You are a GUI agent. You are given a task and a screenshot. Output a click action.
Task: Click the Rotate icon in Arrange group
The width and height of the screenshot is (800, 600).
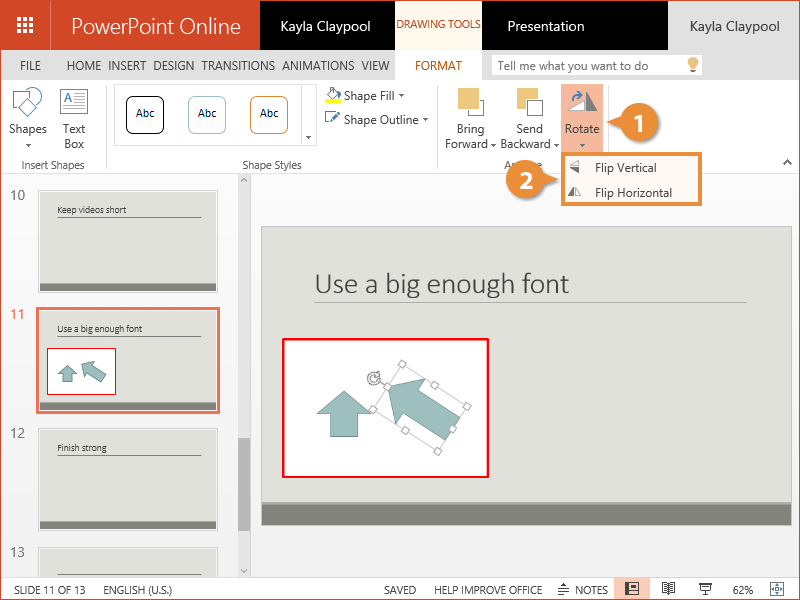[582, 103]
